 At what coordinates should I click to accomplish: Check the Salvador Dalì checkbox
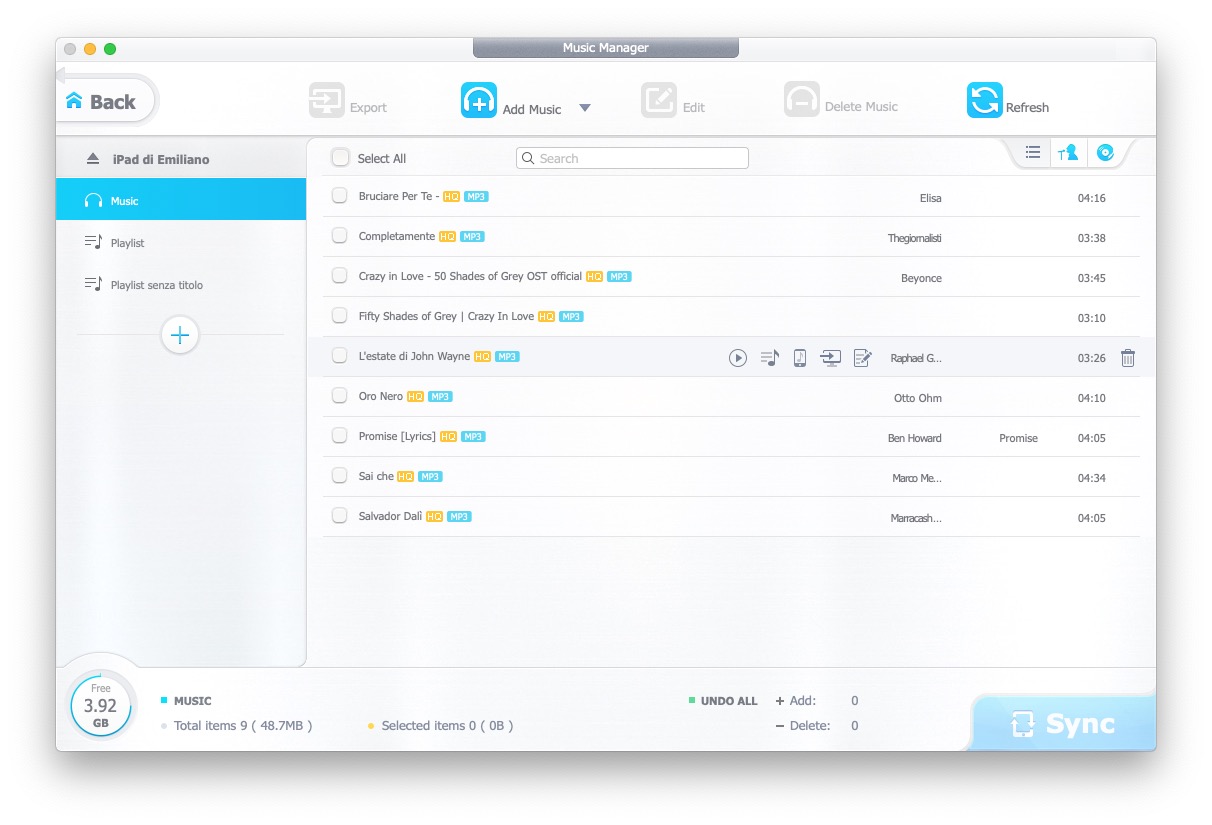(x=340, y=516)
